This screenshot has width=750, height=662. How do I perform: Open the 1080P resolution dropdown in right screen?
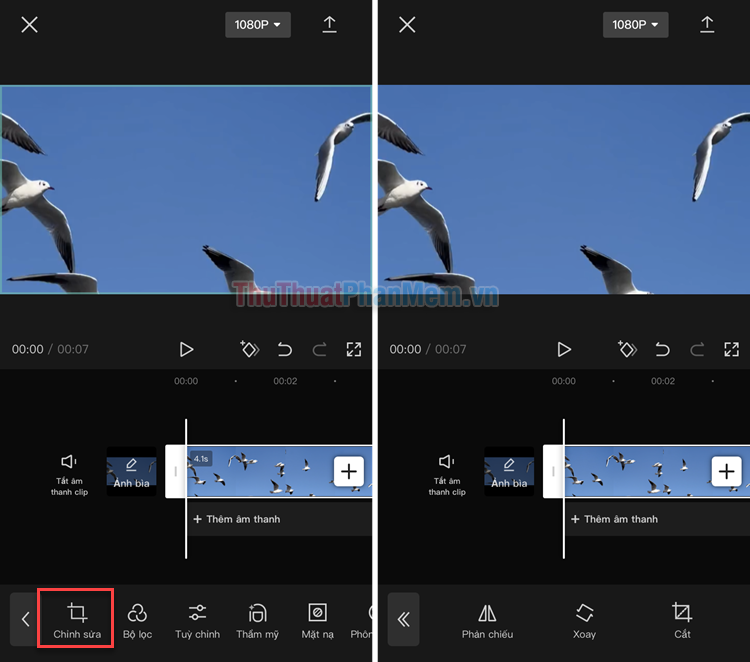point(635,25)
